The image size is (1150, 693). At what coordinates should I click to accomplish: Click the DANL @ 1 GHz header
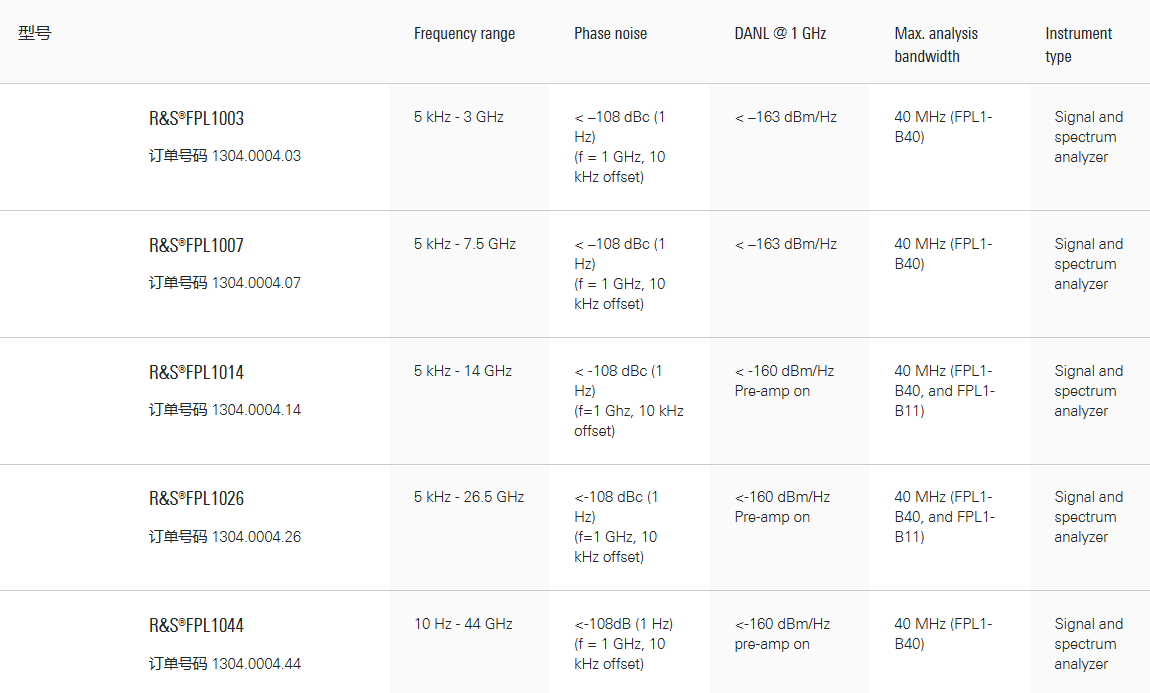[x=780, y=34]
